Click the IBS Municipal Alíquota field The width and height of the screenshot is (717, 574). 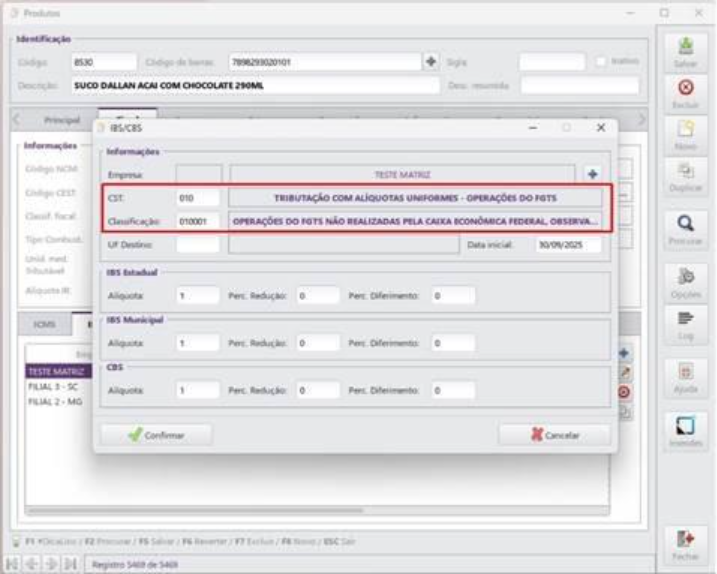pyautogui.click(x=198, y=343)
